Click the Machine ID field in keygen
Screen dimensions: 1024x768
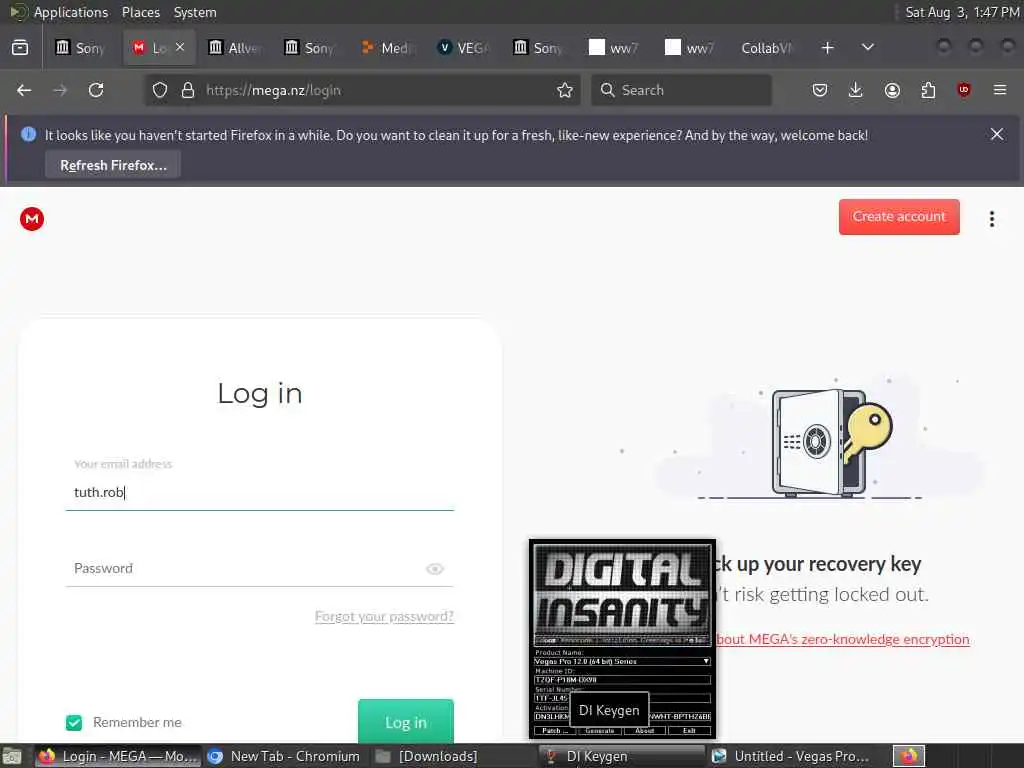pyautogui.click(x=622, y=680)
